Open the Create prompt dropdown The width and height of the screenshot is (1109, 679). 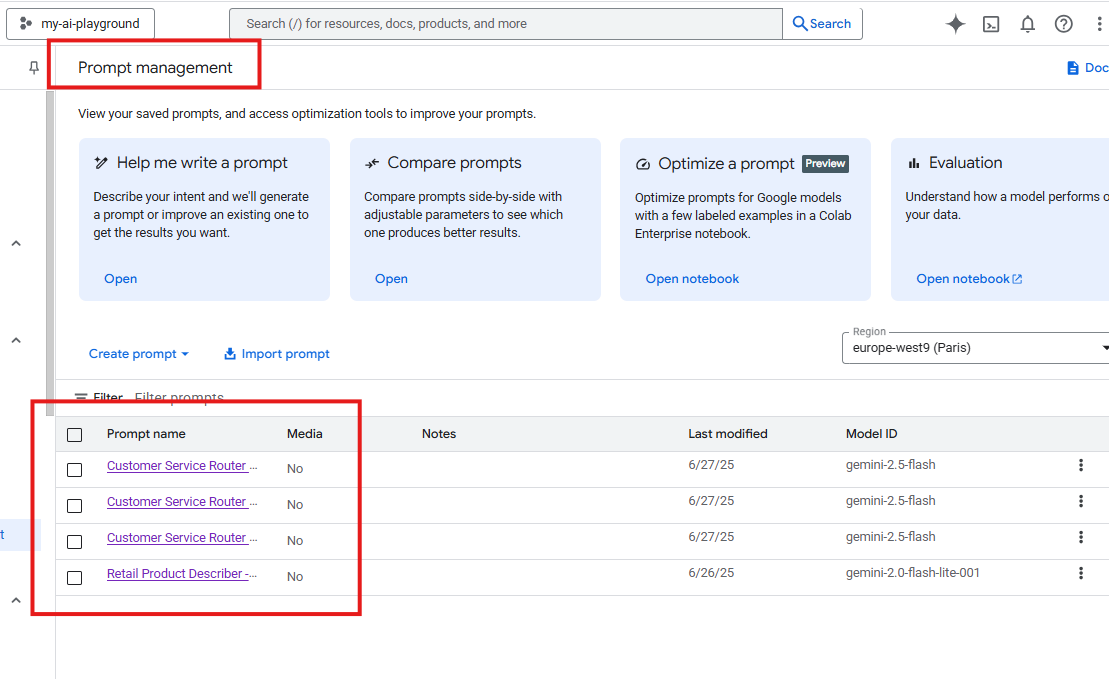(x=139, y=354)
